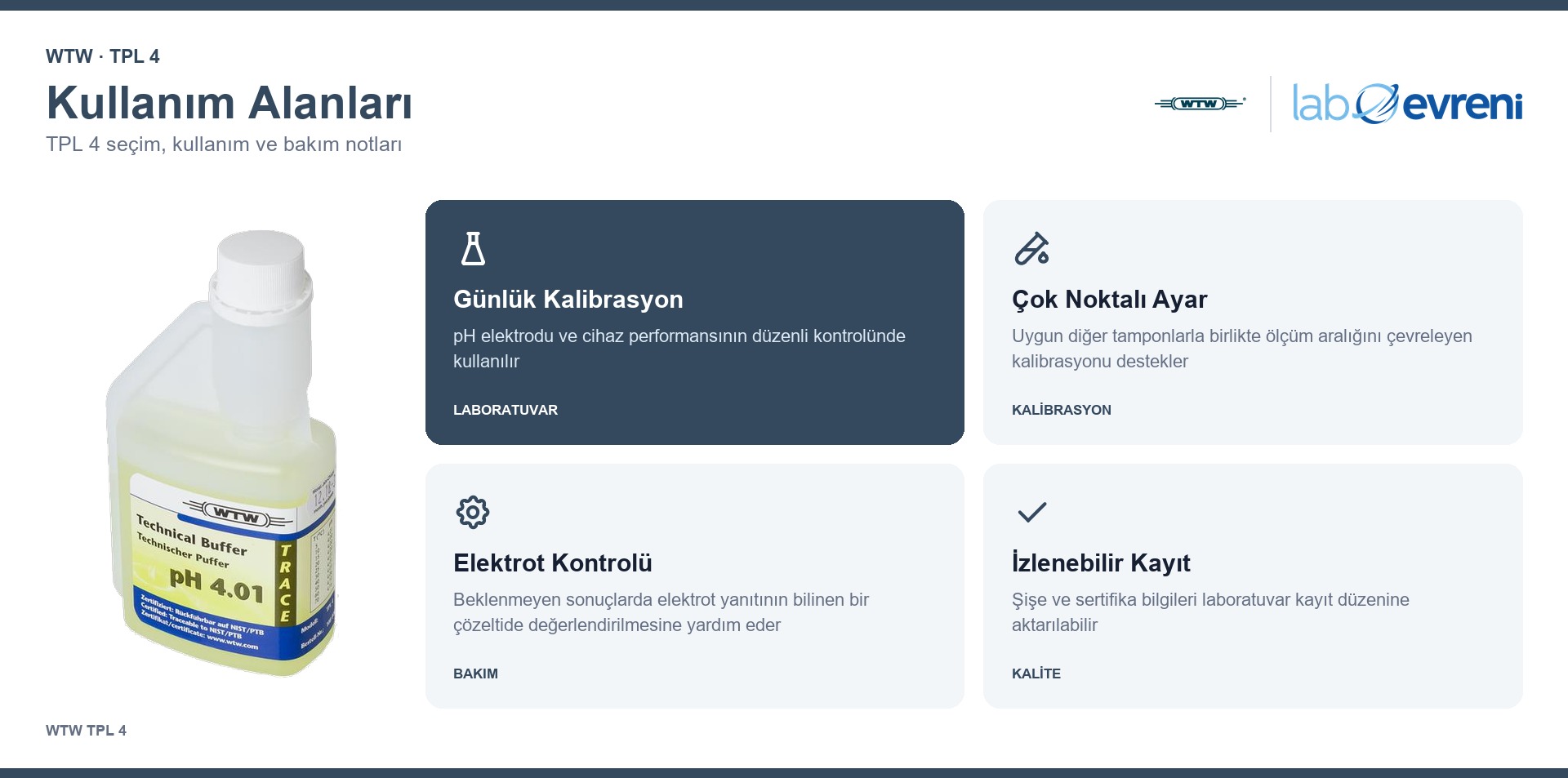1568x778 pixels.
Task: Click the description starting 'Beklenmeyen sonuçlarda'
Action: 661,612
